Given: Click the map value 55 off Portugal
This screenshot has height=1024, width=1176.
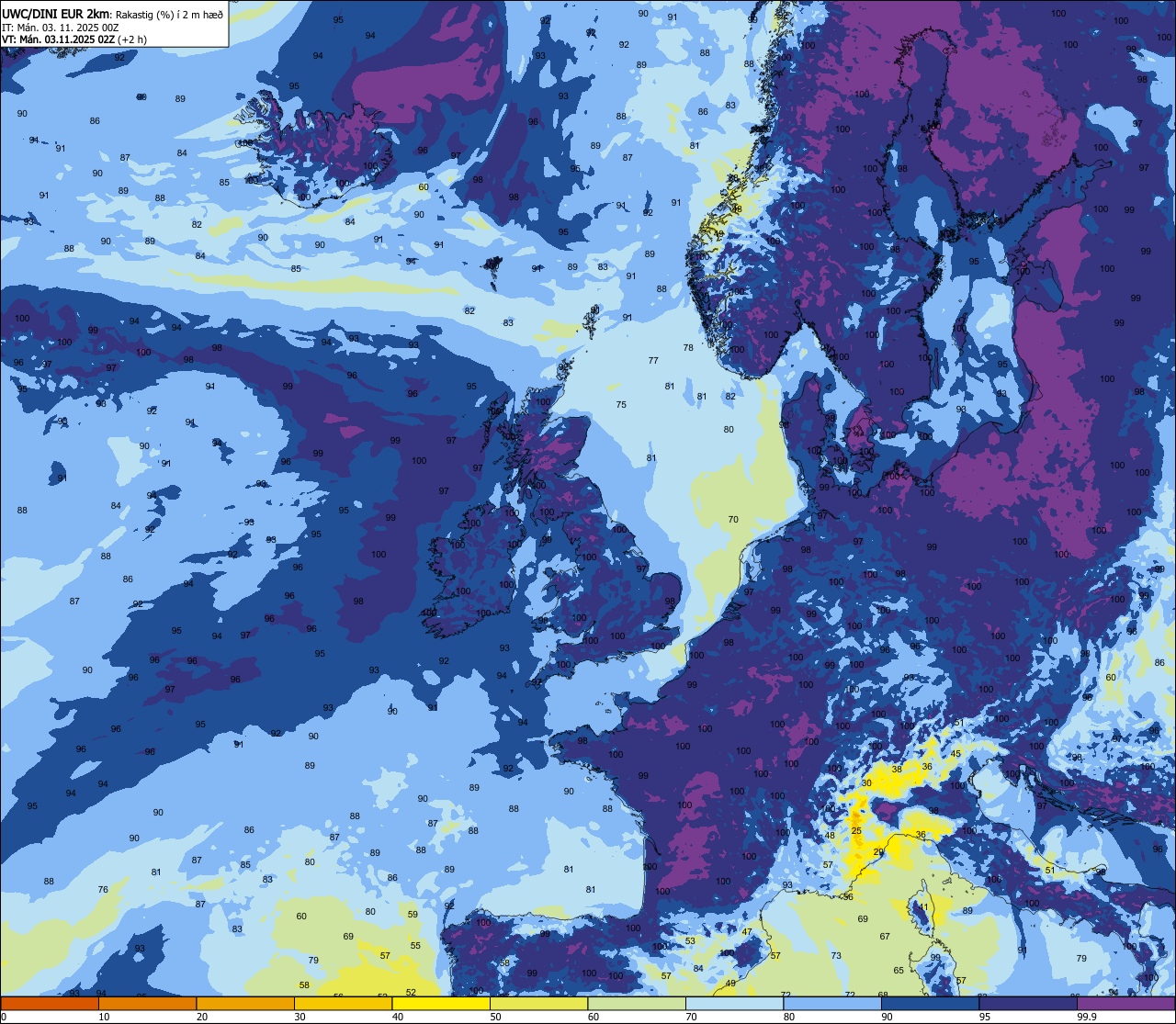Looking at the screenshot, I should (415, 945).
